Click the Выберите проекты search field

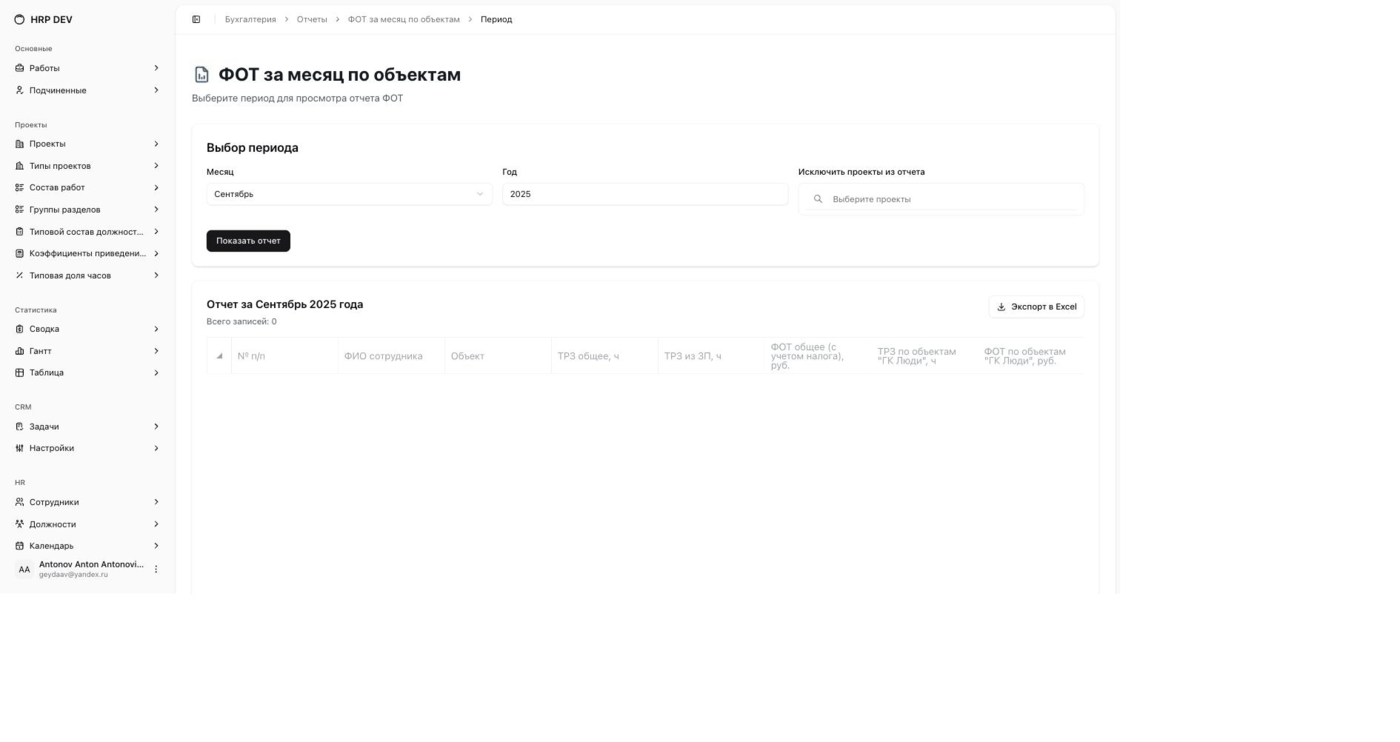coord(941,199)
